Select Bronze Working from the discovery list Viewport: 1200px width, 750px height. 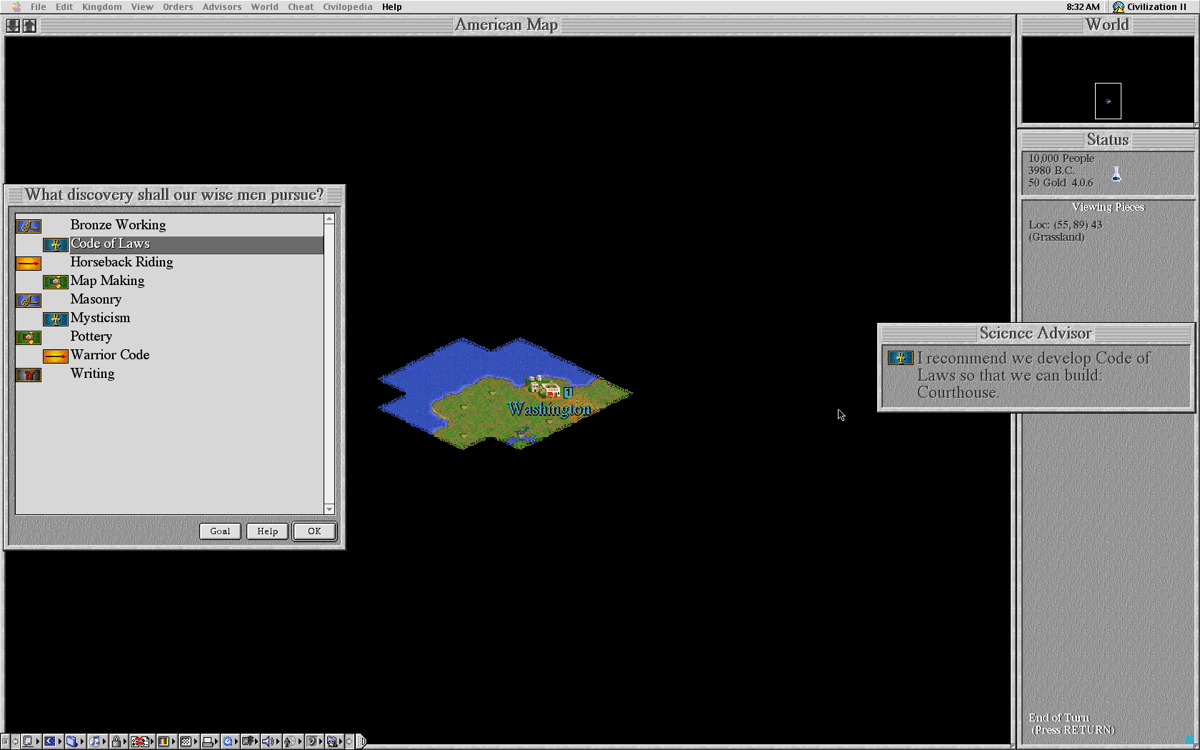(x=169, y=225)
